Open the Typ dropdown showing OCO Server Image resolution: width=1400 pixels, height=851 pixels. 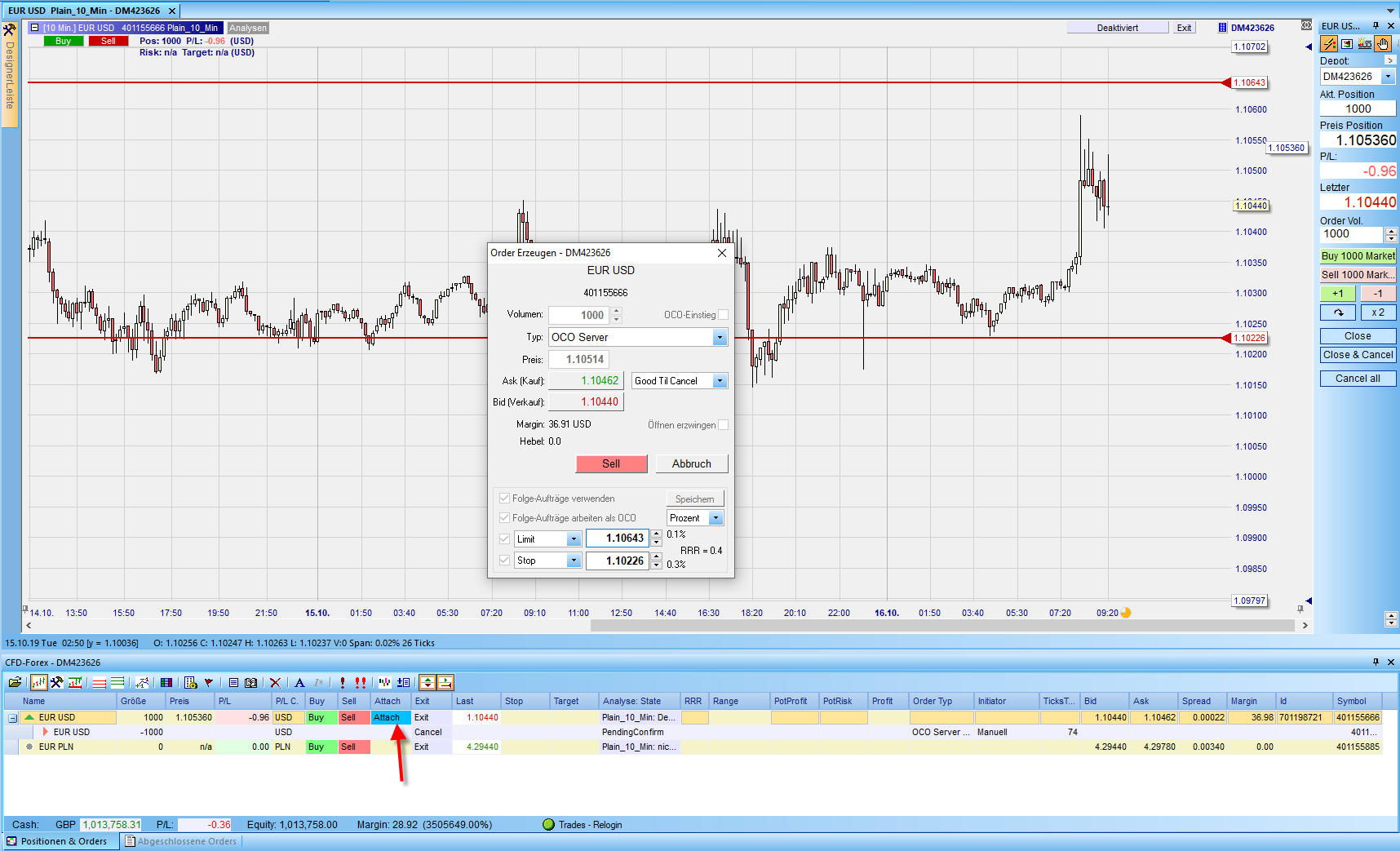719,338
